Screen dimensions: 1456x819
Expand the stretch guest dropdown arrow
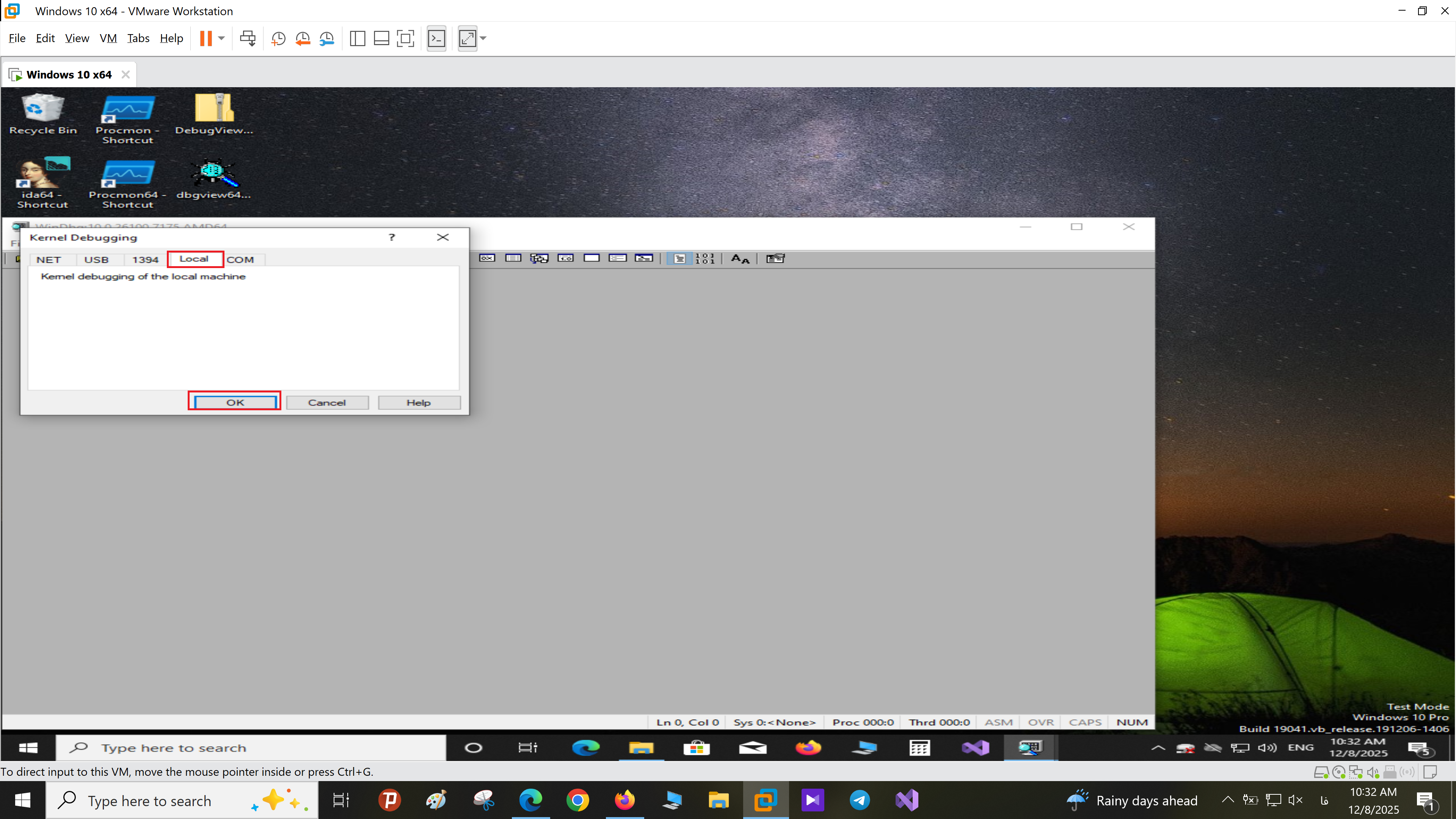pyautogui.click(x=483, y=38)
